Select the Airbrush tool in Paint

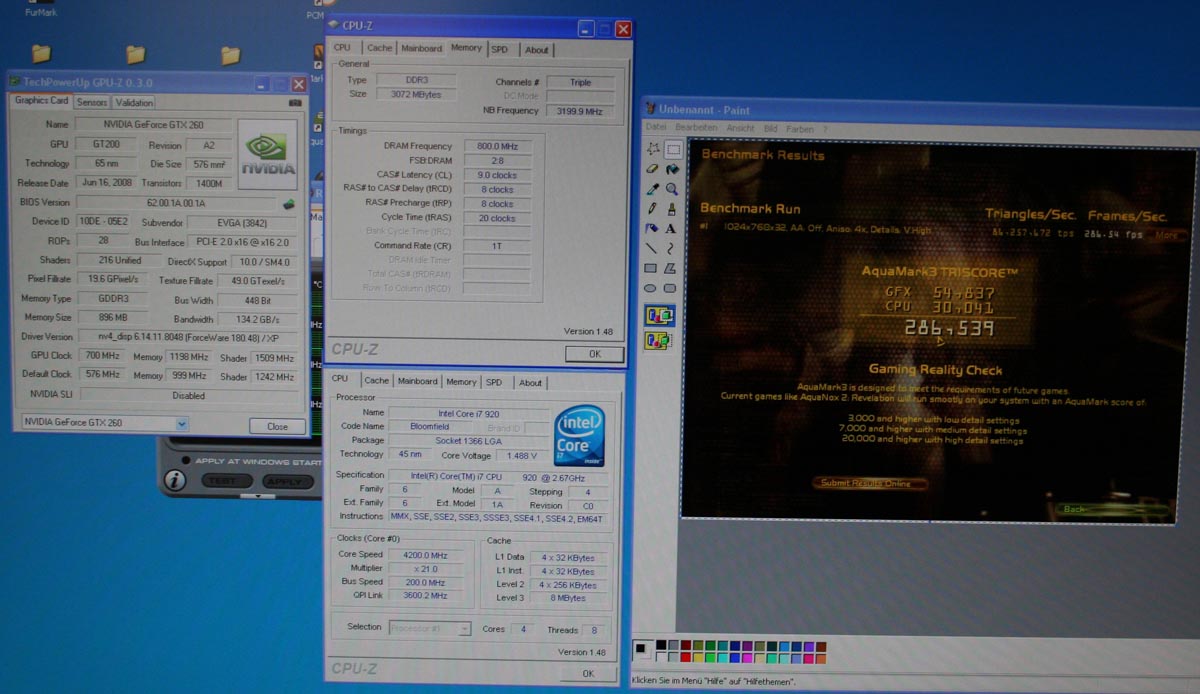pyautogui.click(x=652, y=229)
